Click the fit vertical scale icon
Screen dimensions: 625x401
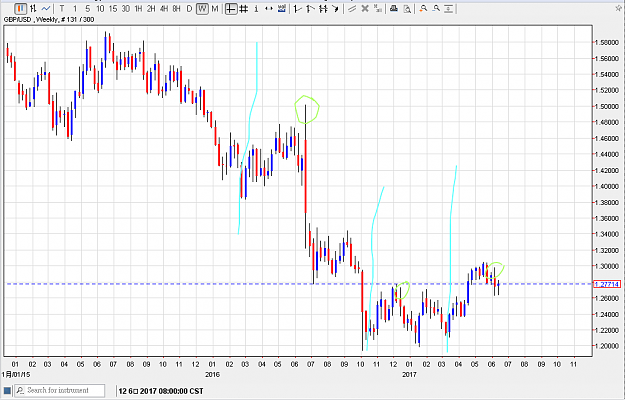click(449, 8)
